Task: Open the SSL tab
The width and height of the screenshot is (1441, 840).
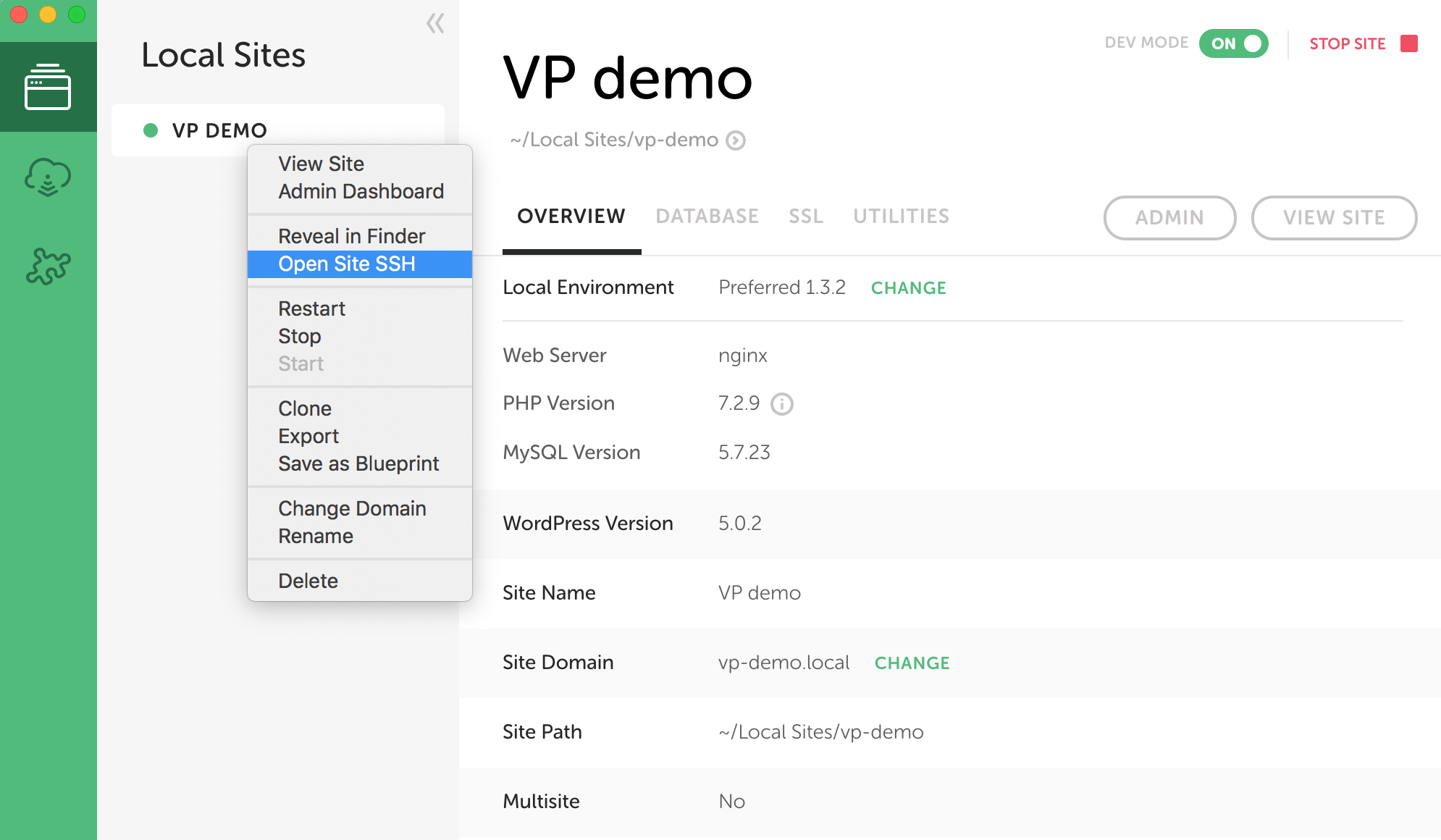Action: [806, 217]
